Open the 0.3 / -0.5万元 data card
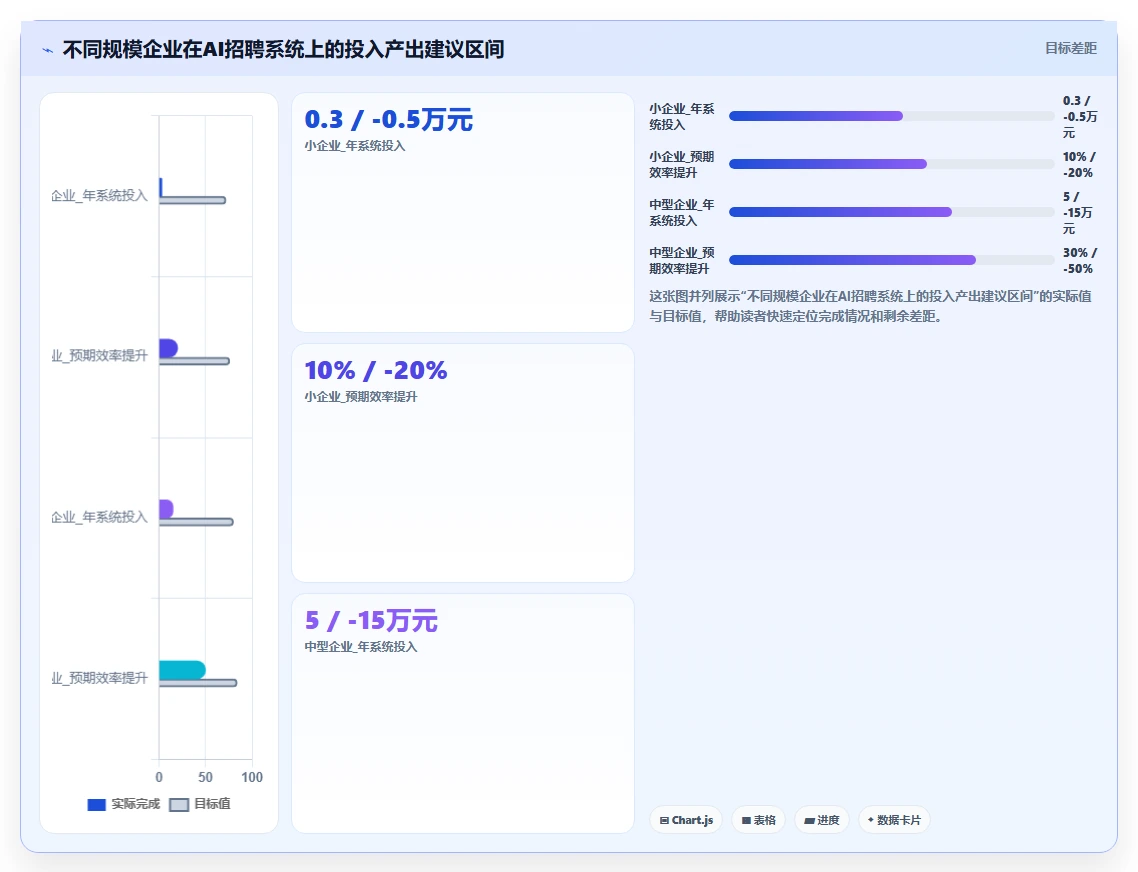Screen dimensions: 1138x872 463,212
